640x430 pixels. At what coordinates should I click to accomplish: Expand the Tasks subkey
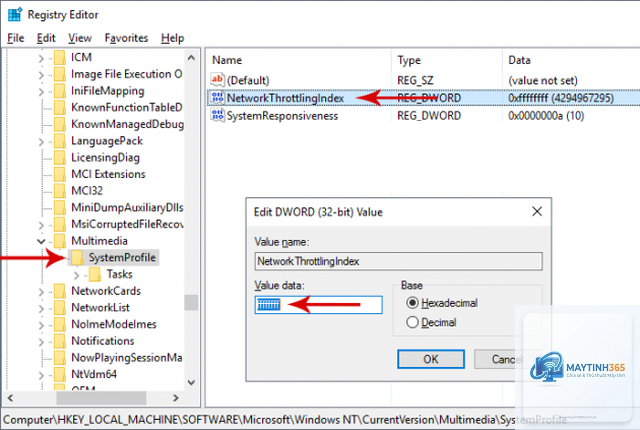[76, 275]
